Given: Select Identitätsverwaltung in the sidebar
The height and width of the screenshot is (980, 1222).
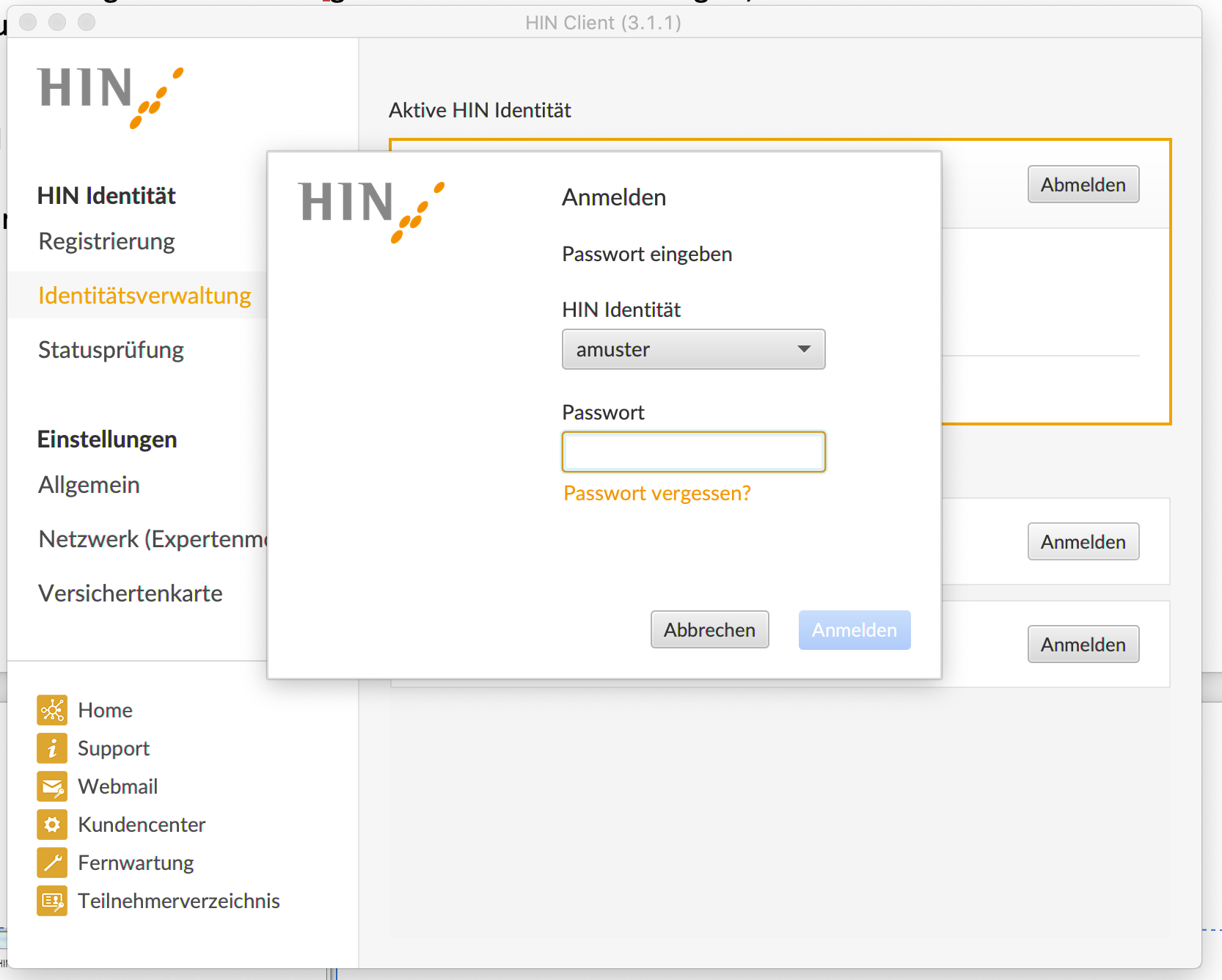Looking at the screenshot, I should (144, 296).
